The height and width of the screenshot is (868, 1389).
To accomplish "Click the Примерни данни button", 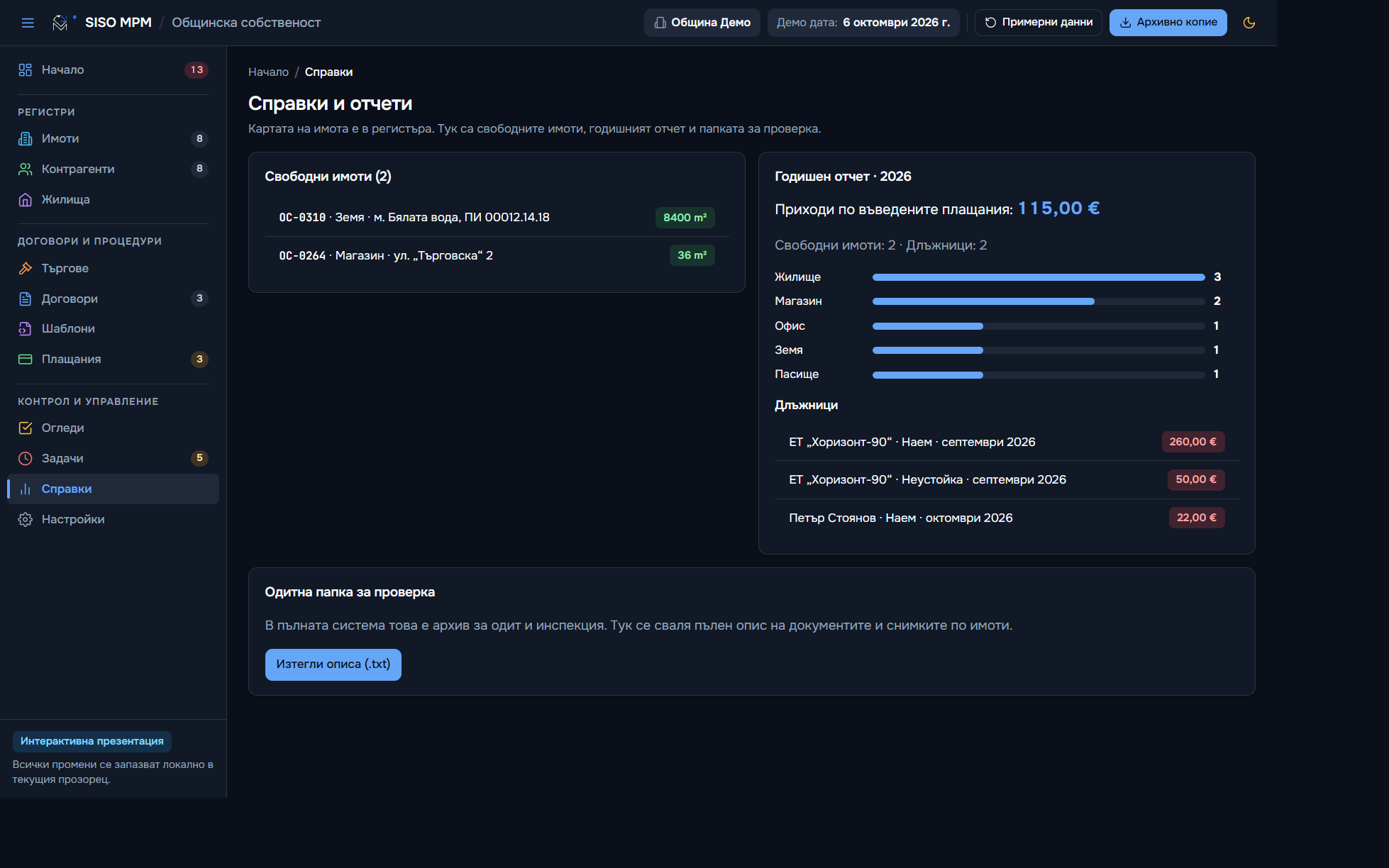I will click(x=1038, y=23).
